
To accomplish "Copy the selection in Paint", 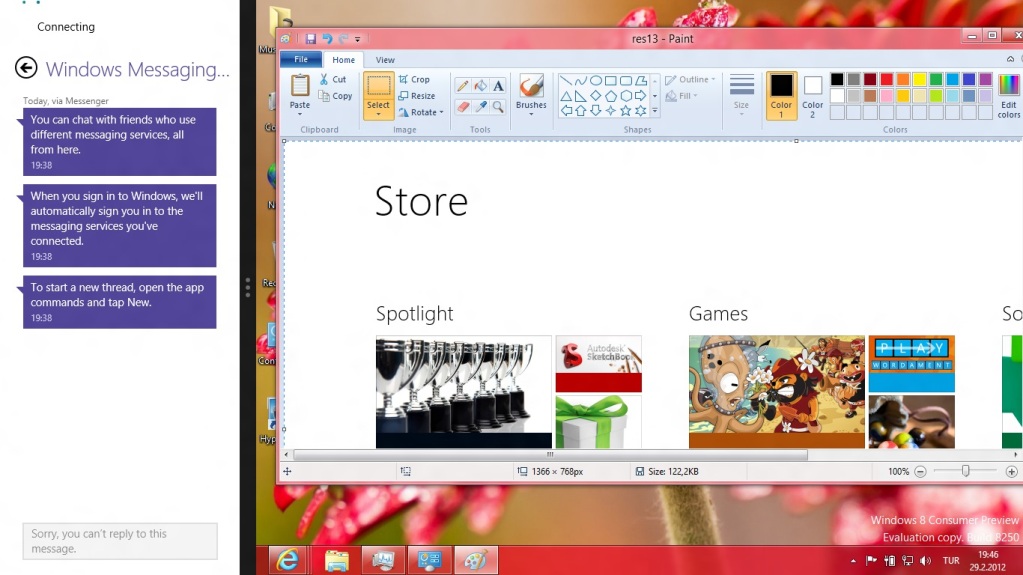I will tap(335, 96).
